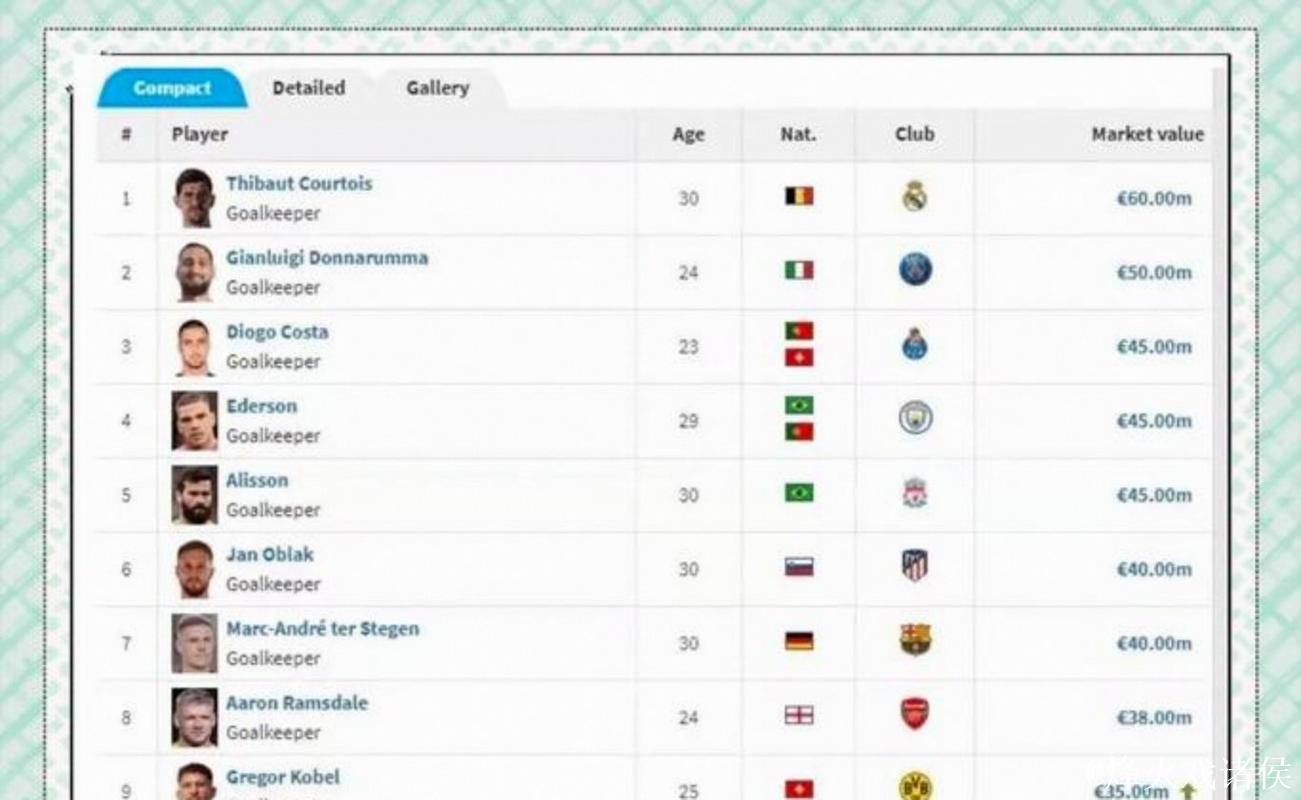Open Jan Oblak's market value €40.00m

[1153, 569]
